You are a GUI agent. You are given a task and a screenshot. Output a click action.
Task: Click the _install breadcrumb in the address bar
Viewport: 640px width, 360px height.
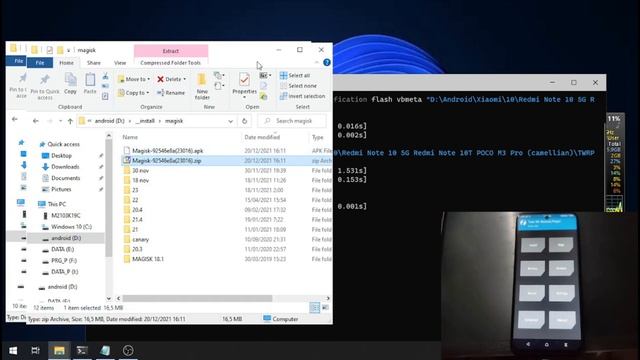[145, 121]
